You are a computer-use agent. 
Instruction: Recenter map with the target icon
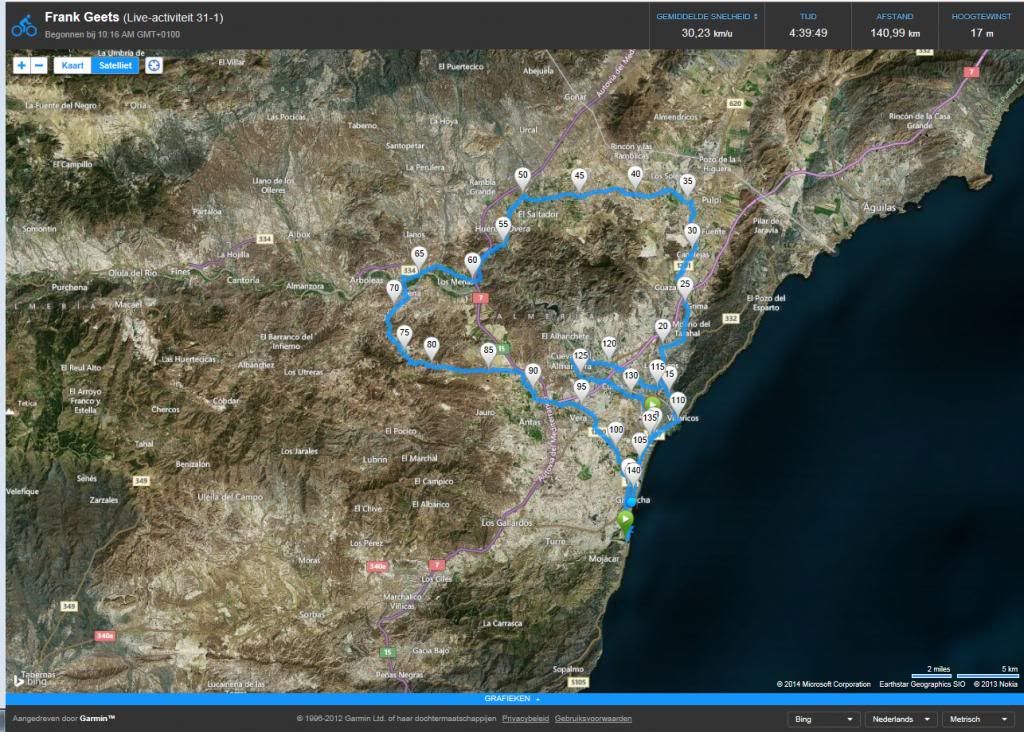(153, 65)
